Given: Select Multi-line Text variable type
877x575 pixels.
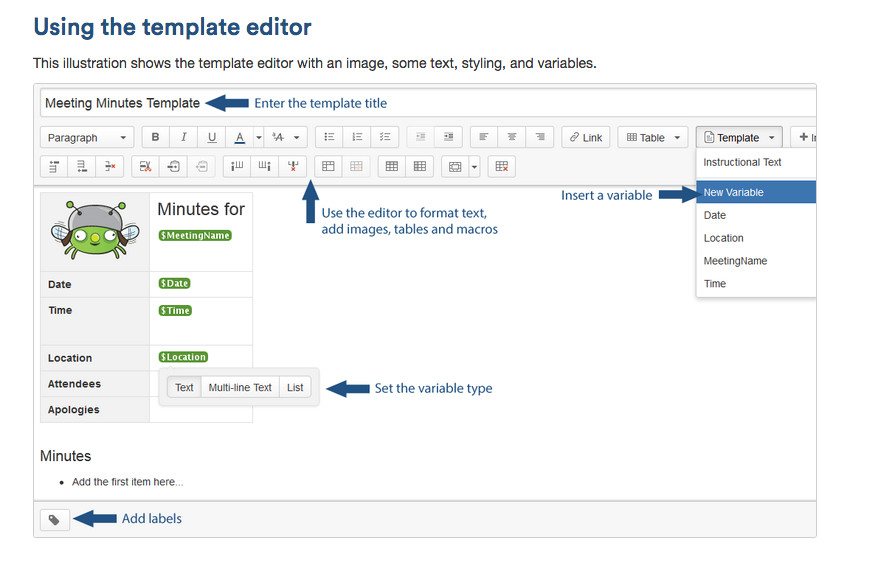Looking at the screenshot, I should [x=240, y=387].
